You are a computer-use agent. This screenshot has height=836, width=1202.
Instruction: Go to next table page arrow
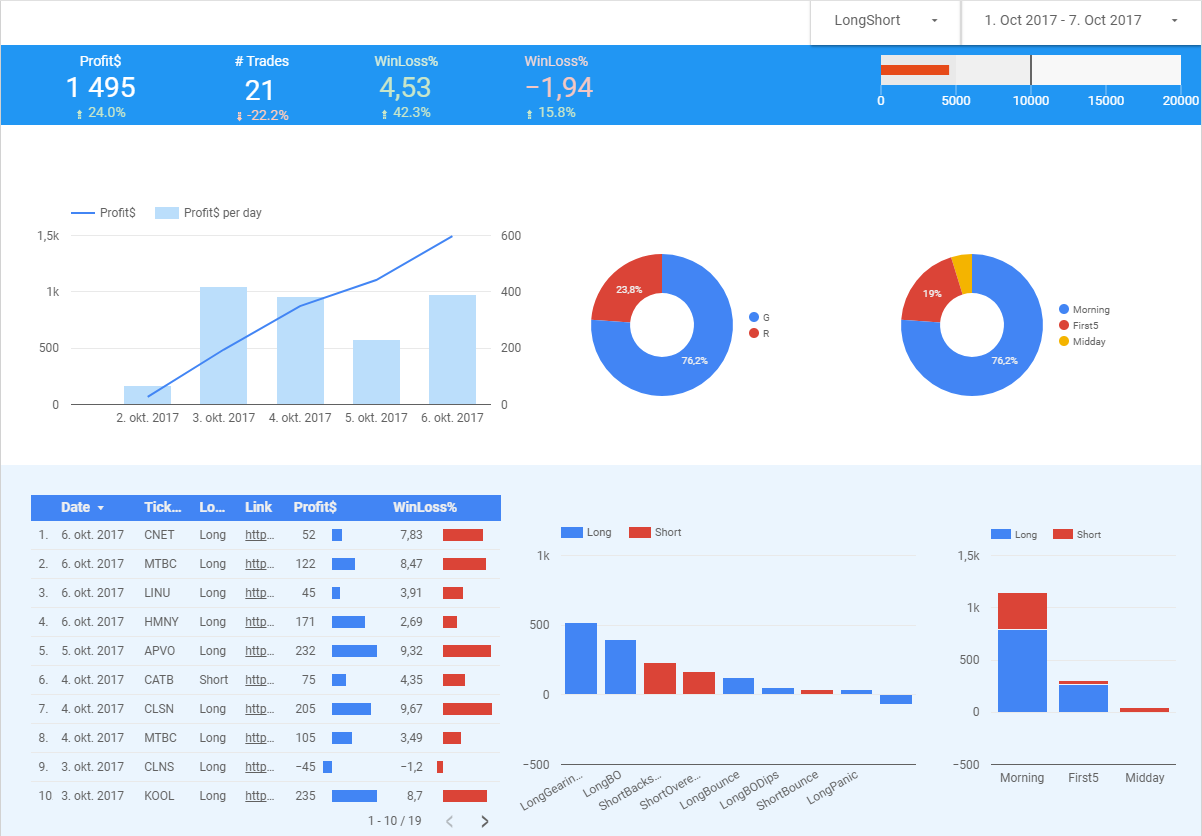[x=485, y=821]
